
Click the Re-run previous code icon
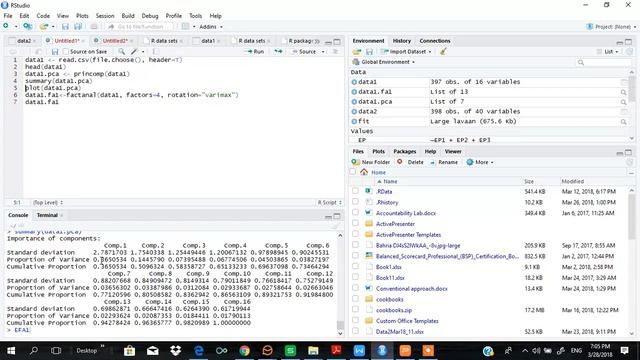(x=278, y=52)
